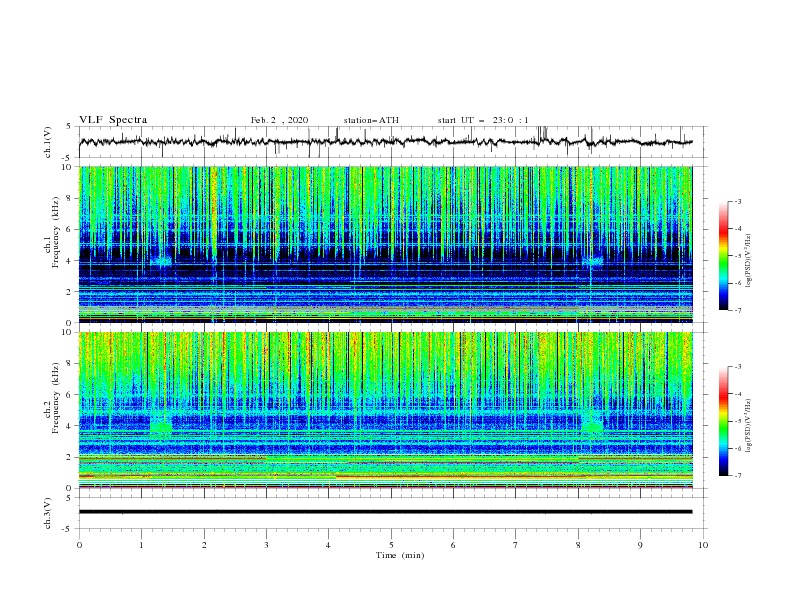792x612 pixels.
Task: Click the time axis tick label "4"
Action: (x=328, y=545)
